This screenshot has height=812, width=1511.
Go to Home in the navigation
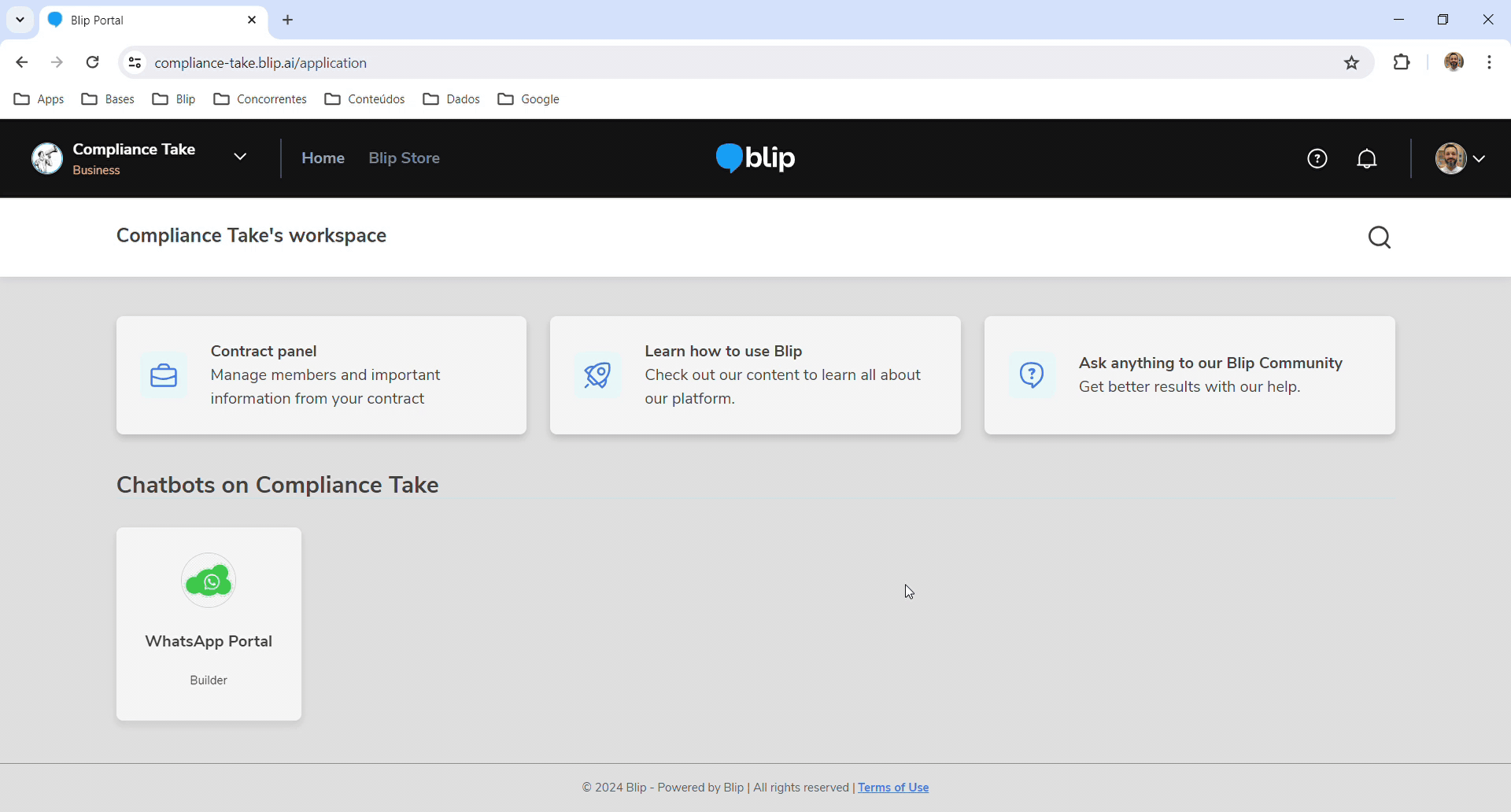pyautogui.click(x=323, y=158)
